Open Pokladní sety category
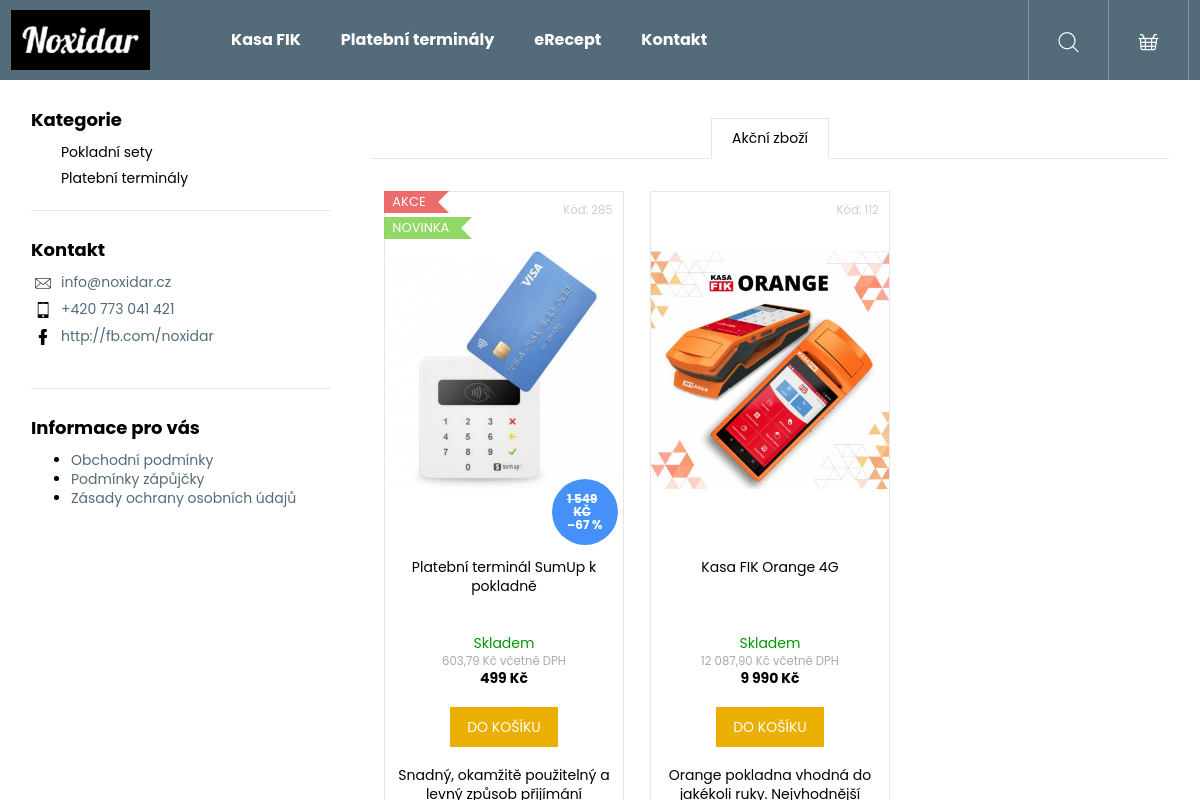Viewport: 1200px width, 800px height. click(107, 152)
